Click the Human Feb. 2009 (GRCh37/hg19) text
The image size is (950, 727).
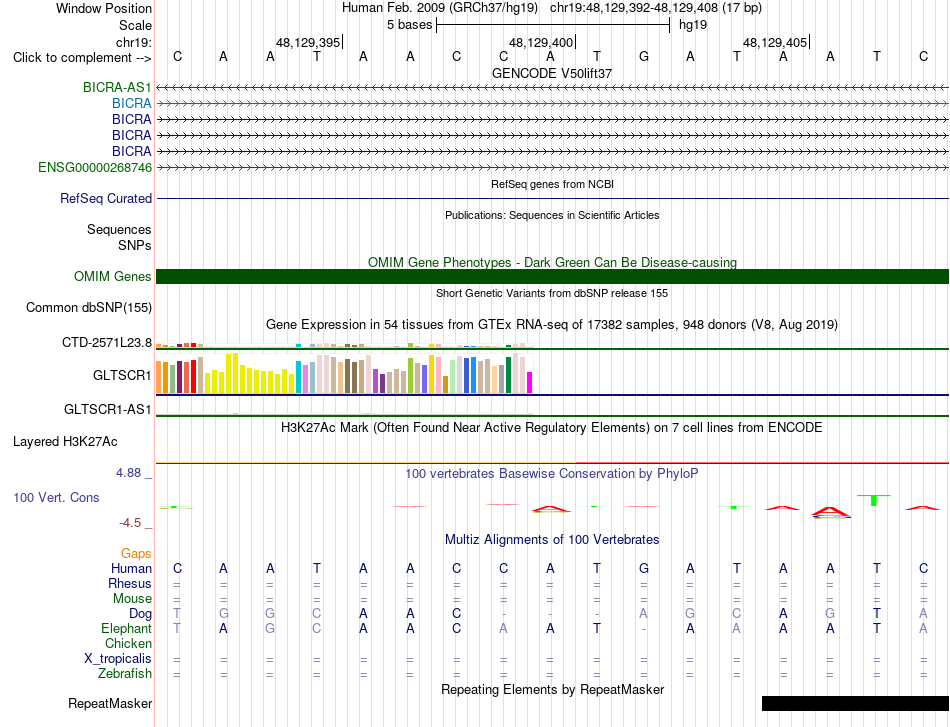point(440,8)
